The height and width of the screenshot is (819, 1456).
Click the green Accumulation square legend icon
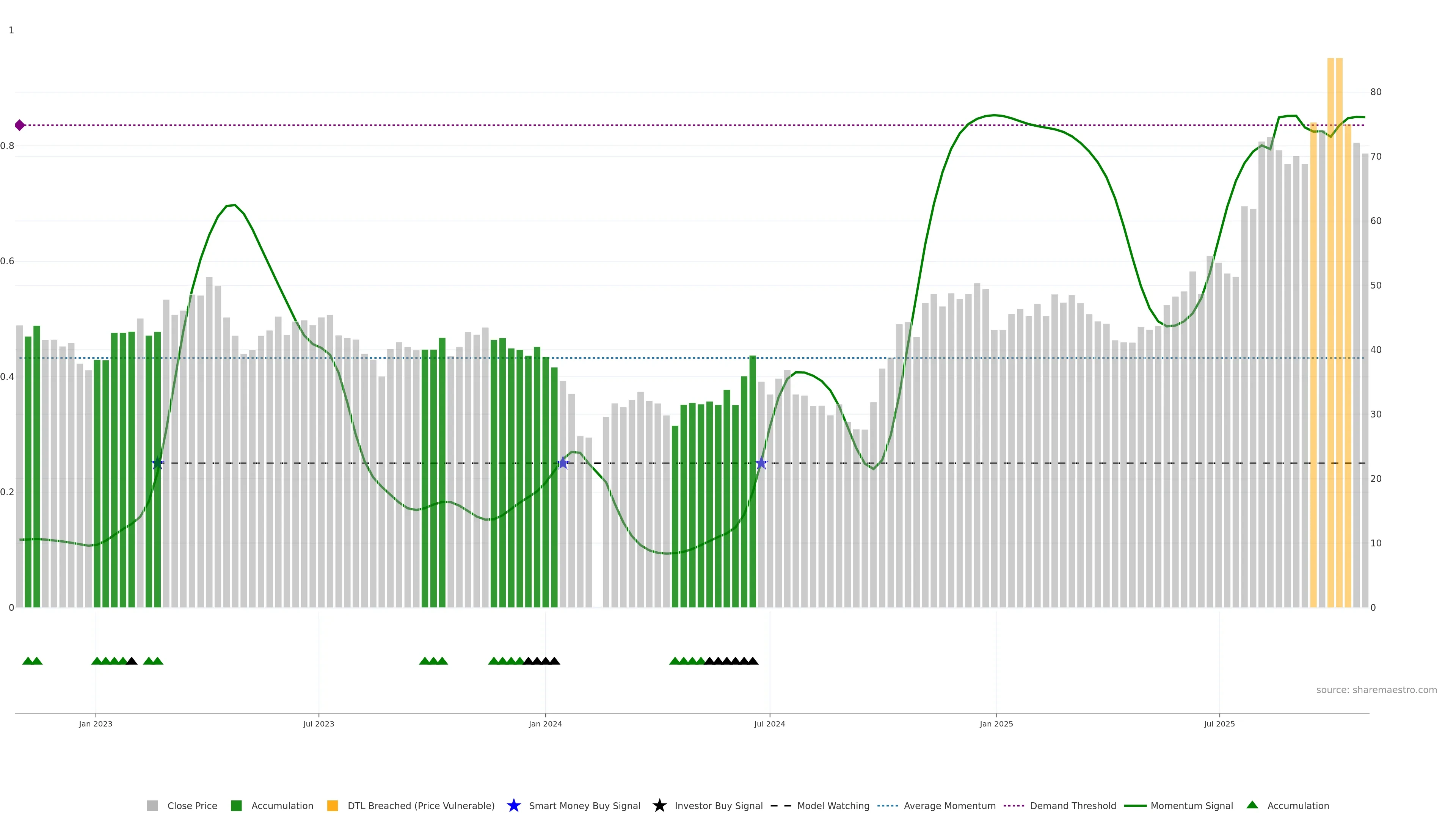pyautogui.click(x=236, y=805)
